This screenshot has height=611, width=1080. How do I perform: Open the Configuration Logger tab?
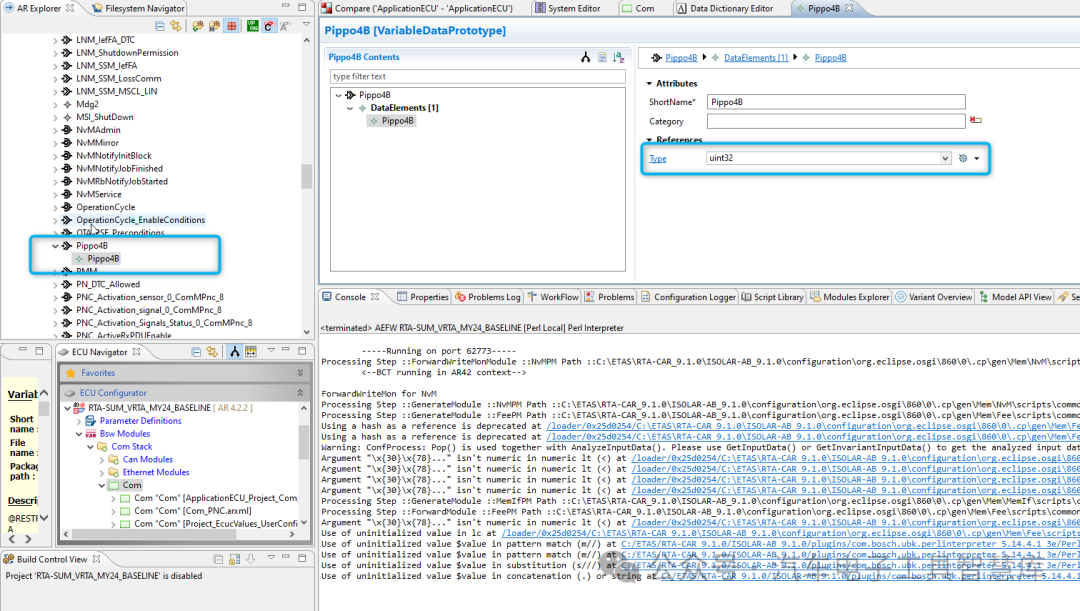(x=688, y=297)
